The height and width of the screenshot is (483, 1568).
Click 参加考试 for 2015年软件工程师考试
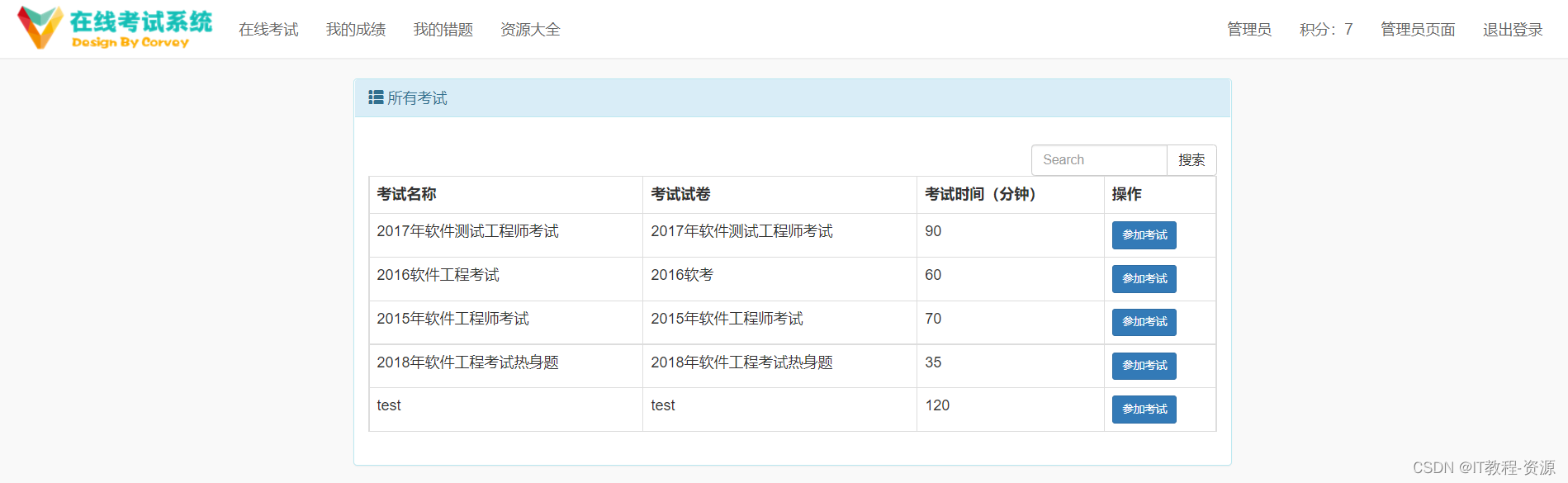[x=1144, y=322]
